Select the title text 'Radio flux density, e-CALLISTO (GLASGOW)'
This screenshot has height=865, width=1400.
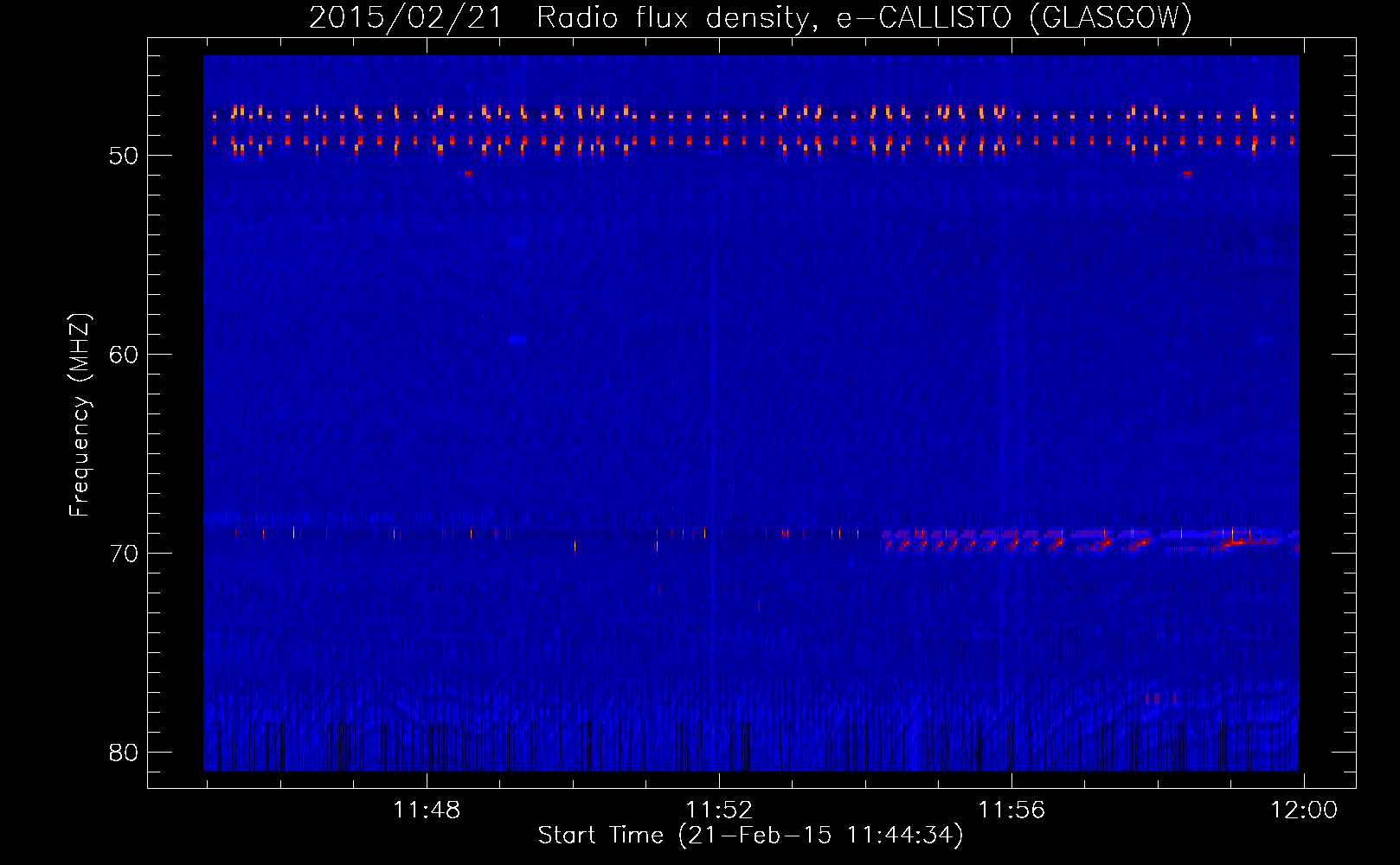point(864,17)
